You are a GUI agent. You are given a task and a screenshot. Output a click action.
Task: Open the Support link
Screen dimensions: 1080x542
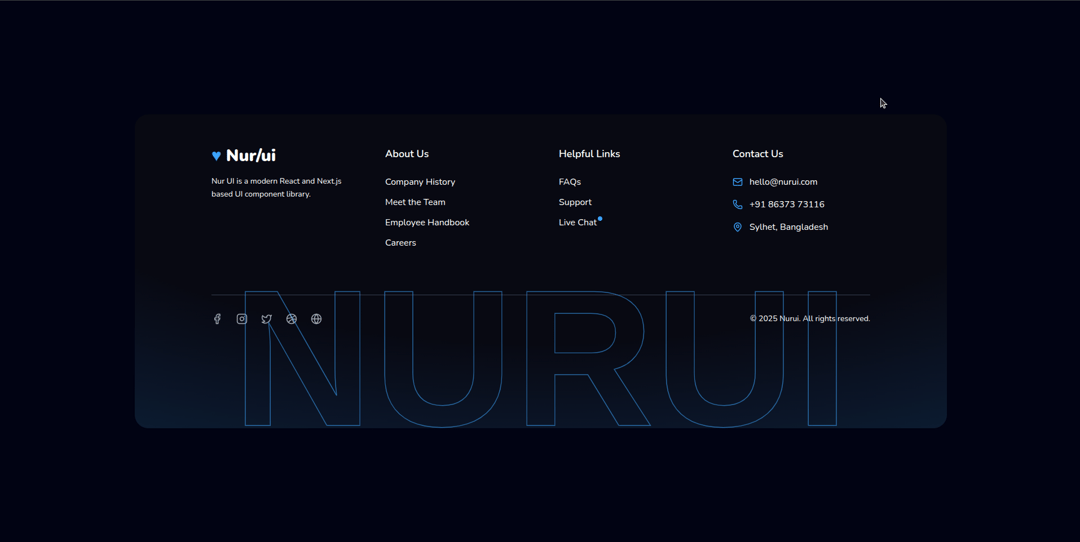point(575,202)
